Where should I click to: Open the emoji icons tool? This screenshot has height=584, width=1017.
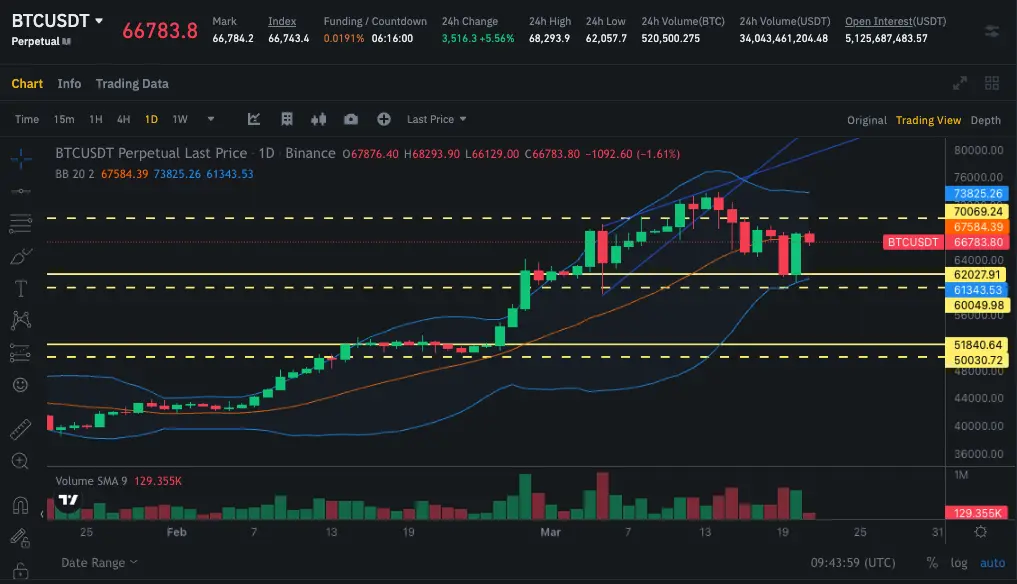[x=20, y=385]
